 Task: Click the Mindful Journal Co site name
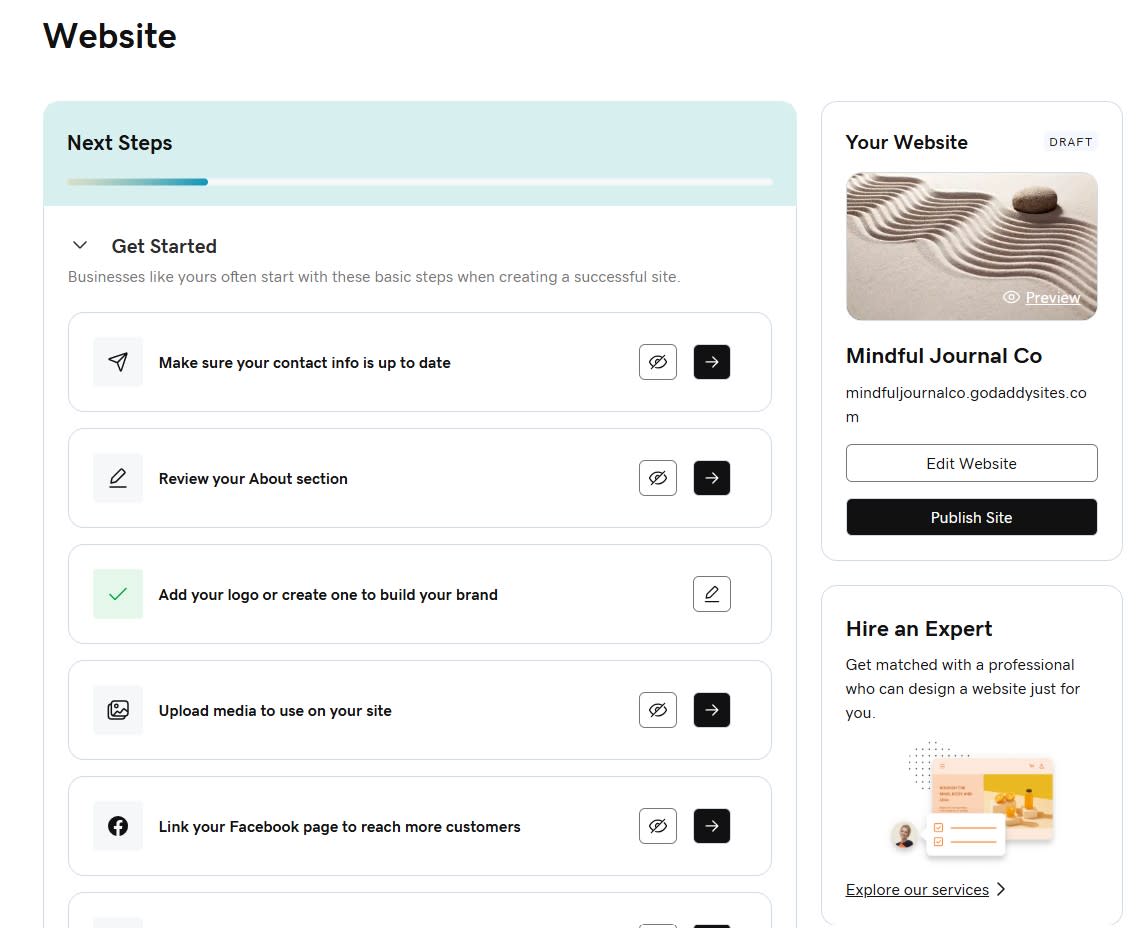[x=943, y=355]
